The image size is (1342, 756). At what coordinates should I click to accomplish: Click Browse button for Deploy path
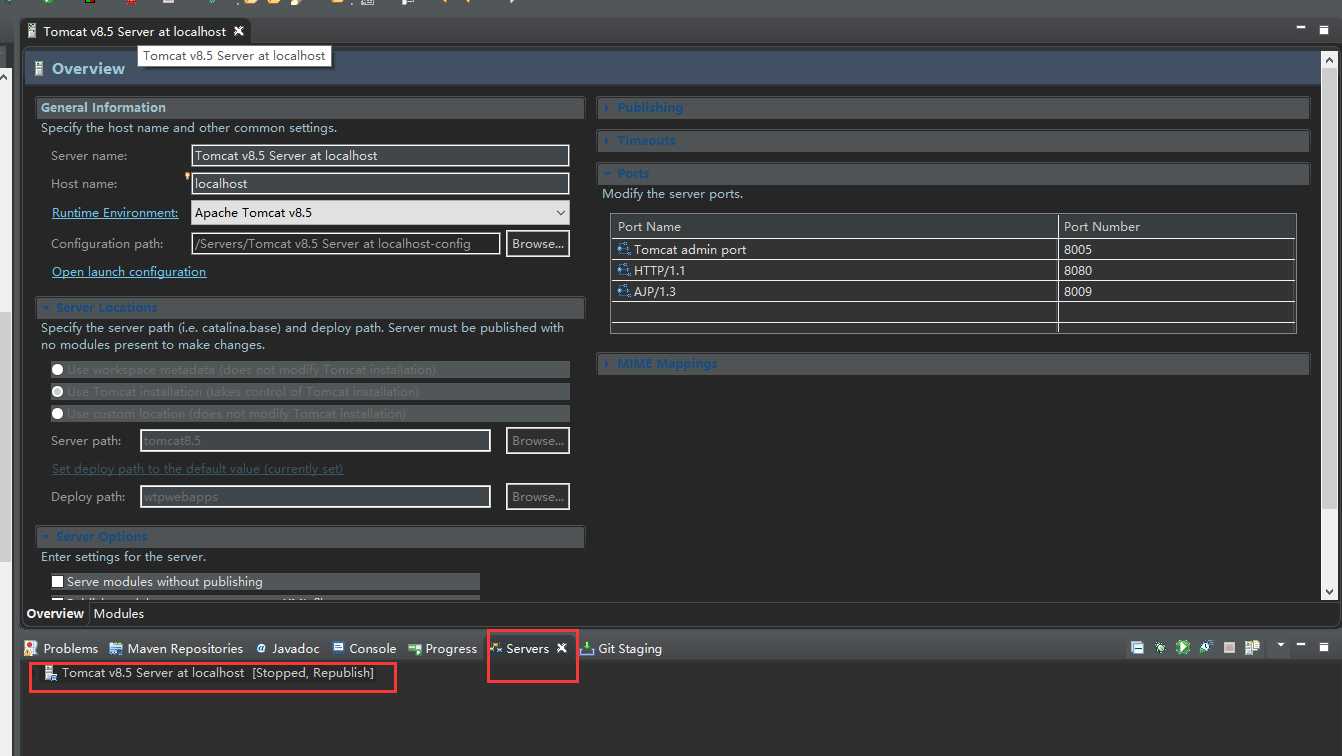click(538, 496)
